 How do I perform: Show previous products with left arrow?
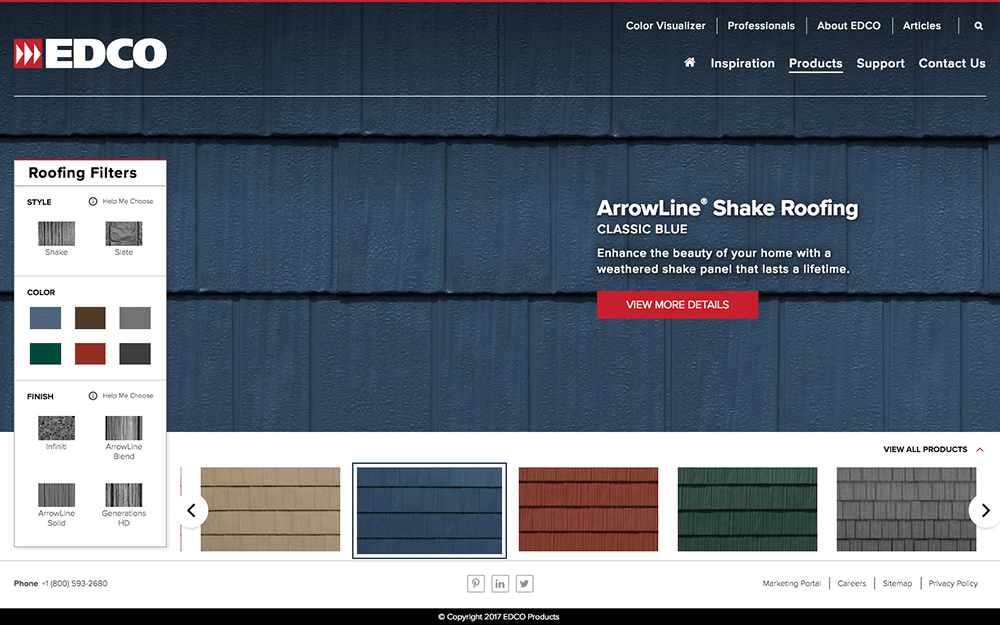pyautogui.click(x=191, y=510)
